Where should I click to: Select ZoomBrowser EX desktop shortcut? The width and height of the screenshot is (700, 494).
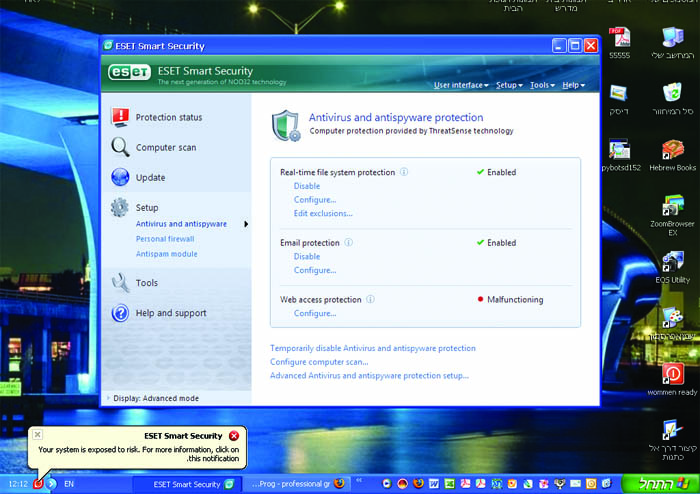click(672, 216)
